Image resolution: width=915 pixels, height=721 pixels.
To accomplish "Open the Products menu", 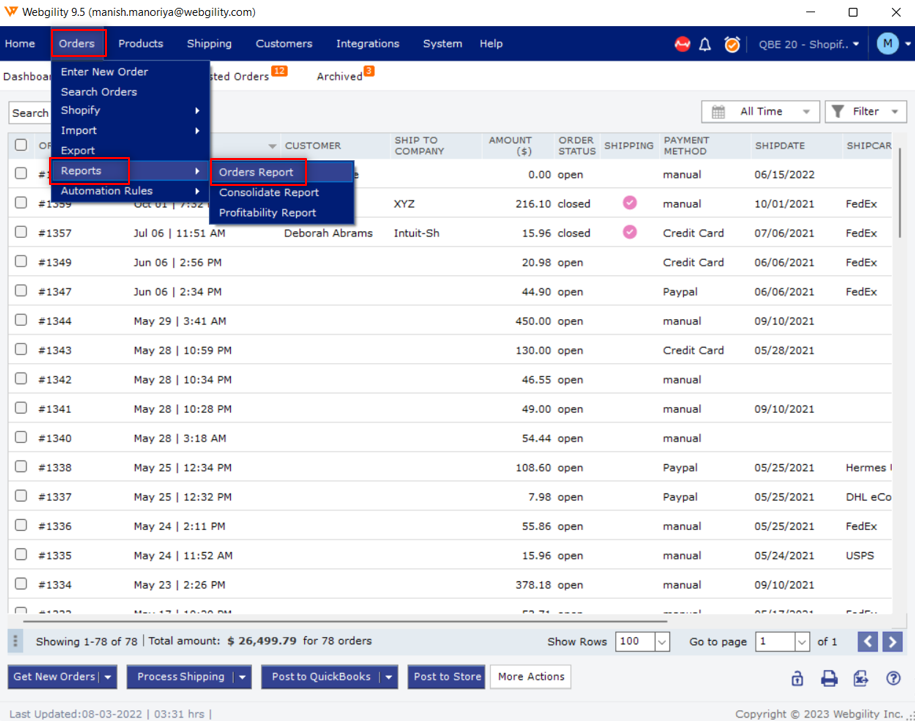I will point(141,44).
